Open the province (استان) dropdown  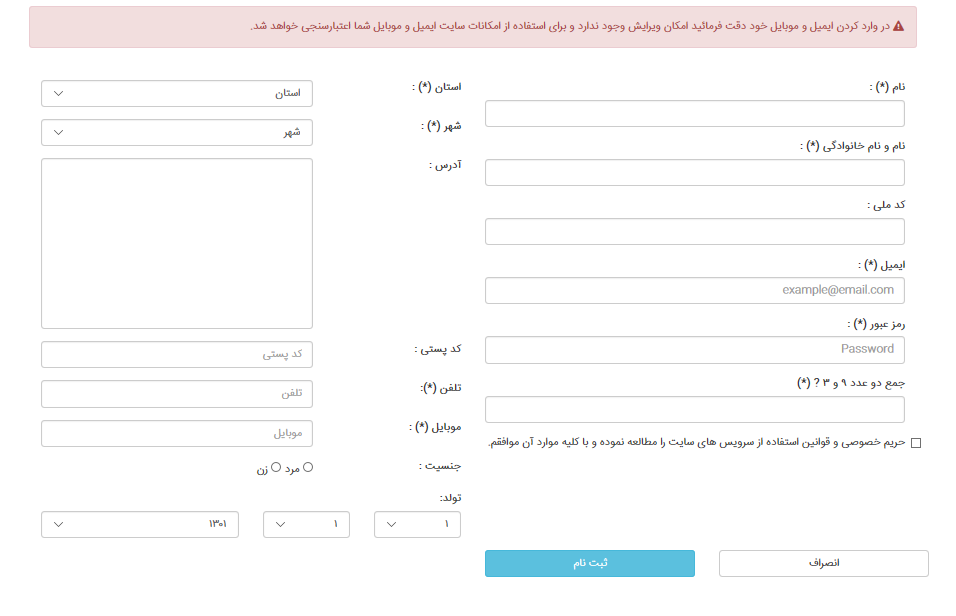click(x=177, y=94)
